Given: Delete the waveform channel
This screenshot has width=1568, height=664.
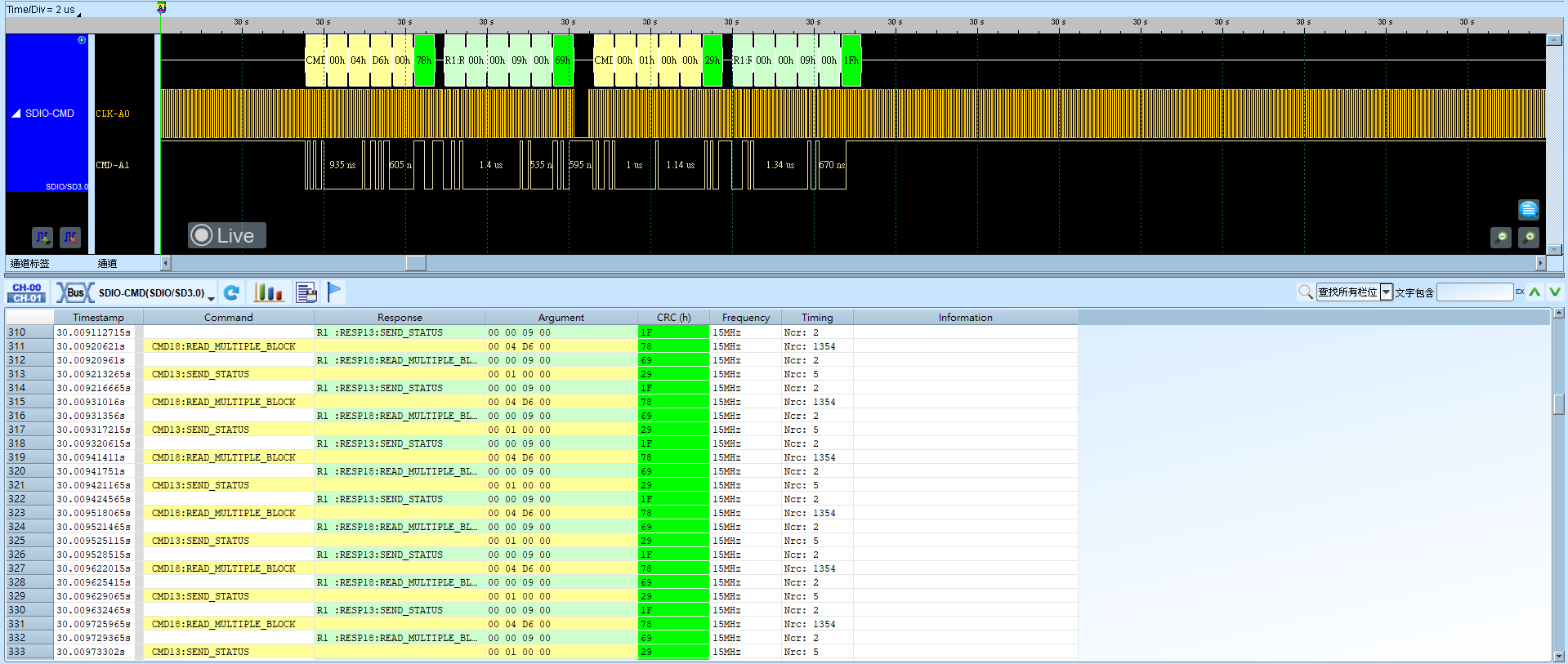Looking at the screenshot, I should [x=70, y=238].
